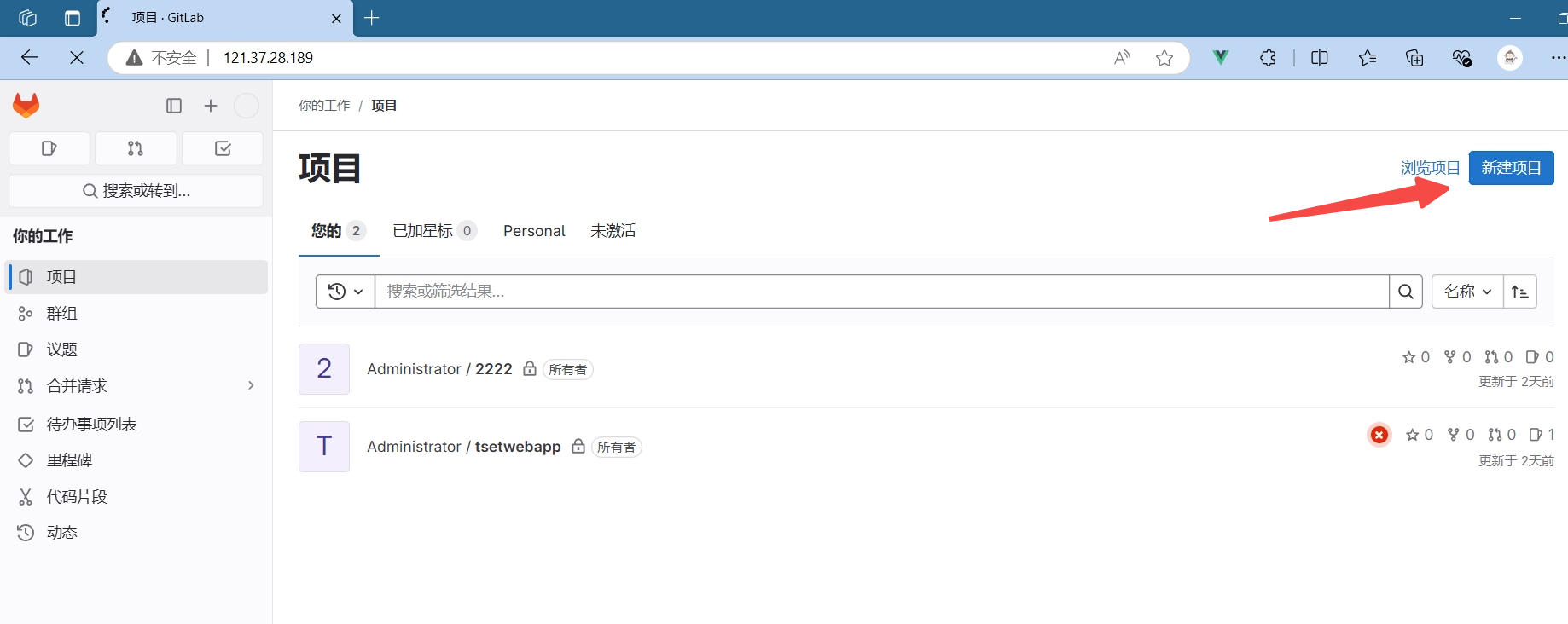This screenshot has width=1568, height=624.
Task: Click the 项目 breadcrumb item
Action: pos(384,106)
